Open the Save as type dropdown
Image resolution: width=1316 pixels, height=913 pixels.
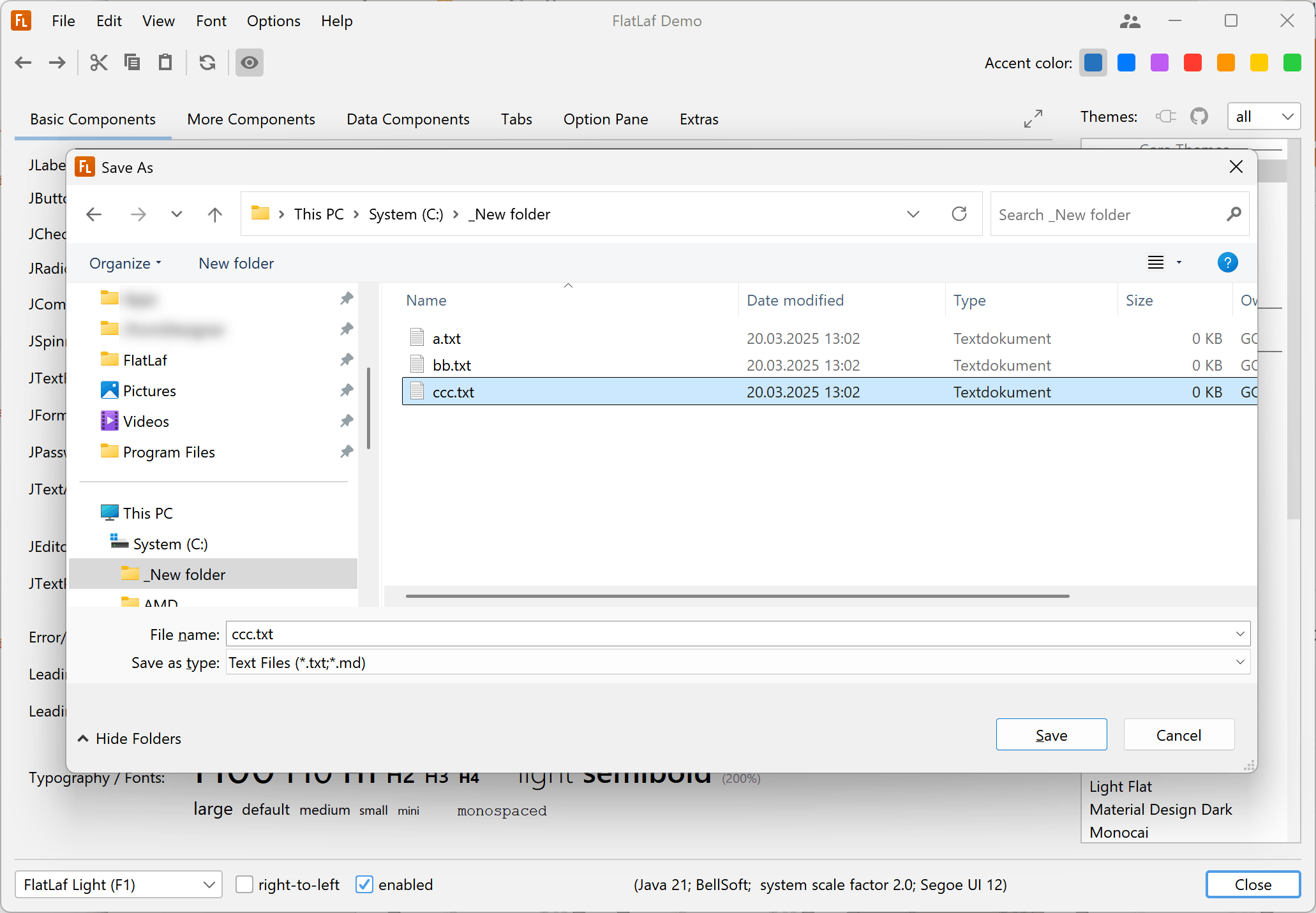coord(1240,662)
